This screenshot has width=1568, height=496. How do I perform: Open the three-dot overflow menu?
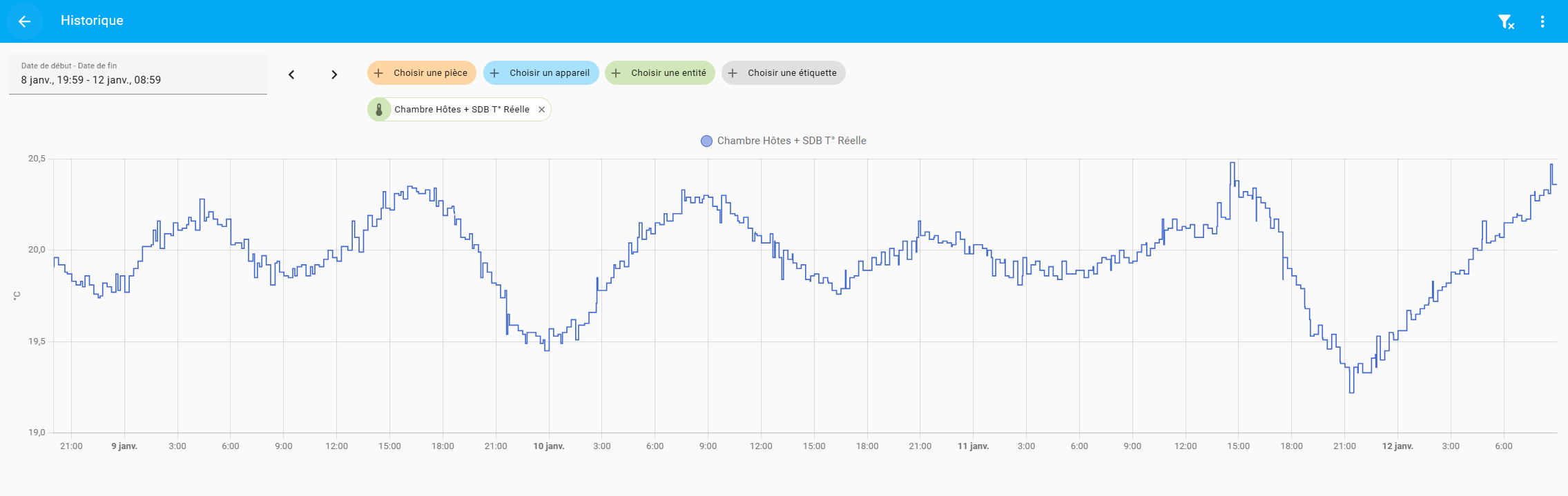[x=1542, y=21]
